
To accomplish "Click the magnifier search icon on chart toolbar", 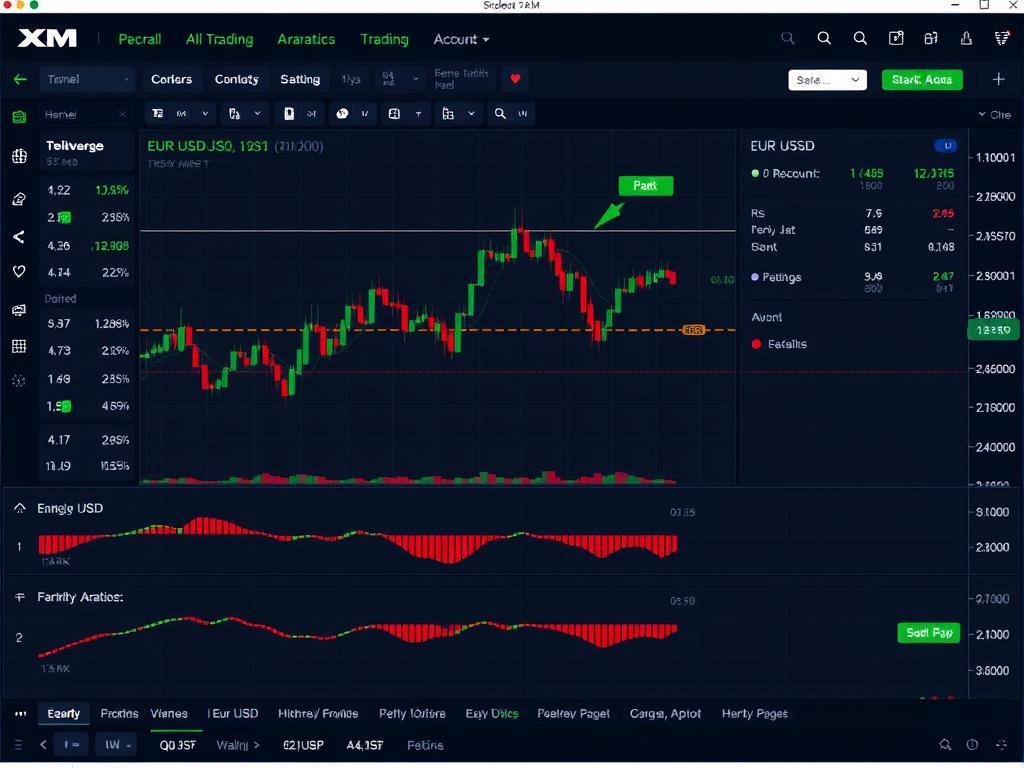I will [499, 113].
